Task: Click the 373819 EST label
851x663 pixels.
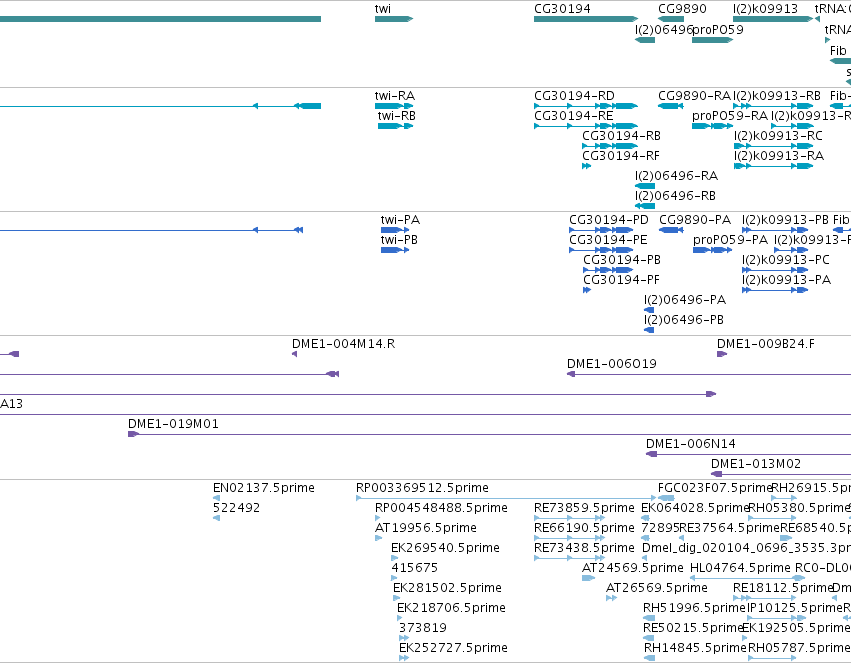Action: pos(423,628)
